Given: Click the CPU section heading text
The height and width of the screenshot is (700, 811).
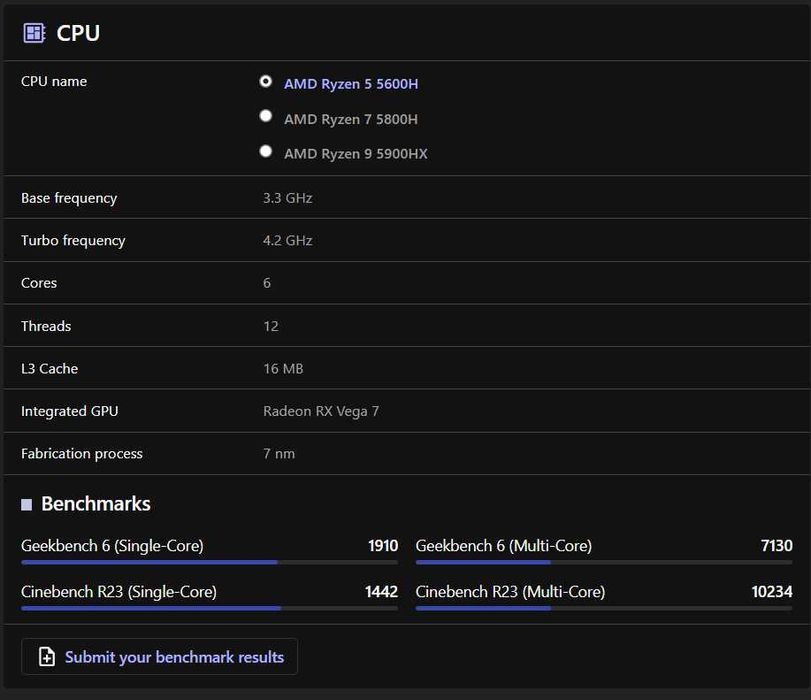Looking at the screenshot, I should coord(78,33).
